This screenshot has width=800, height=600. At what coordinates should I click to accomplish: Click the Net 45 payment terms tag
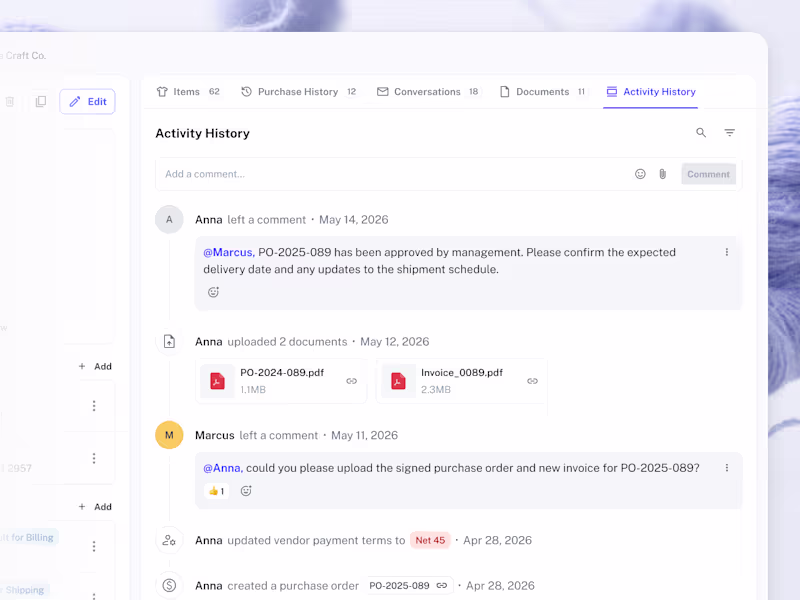[x=430, y=540]
